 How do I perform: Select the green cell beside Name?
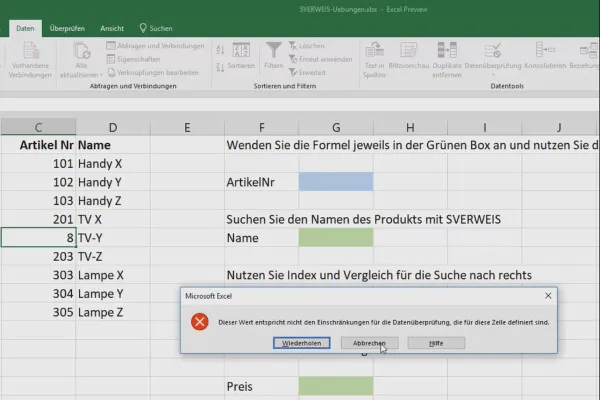point(336,238)
